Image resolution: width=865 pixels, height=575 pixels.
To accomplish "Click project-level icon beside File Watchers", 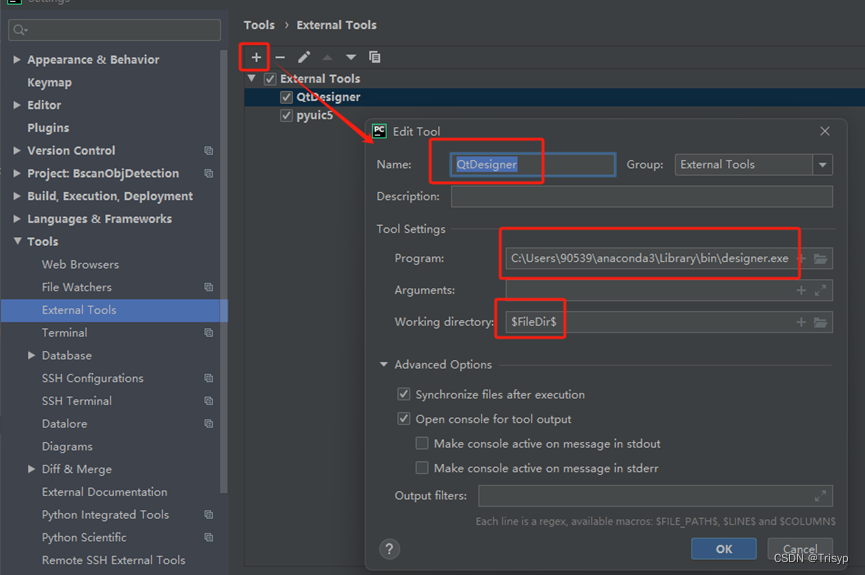I will [209, 287].
